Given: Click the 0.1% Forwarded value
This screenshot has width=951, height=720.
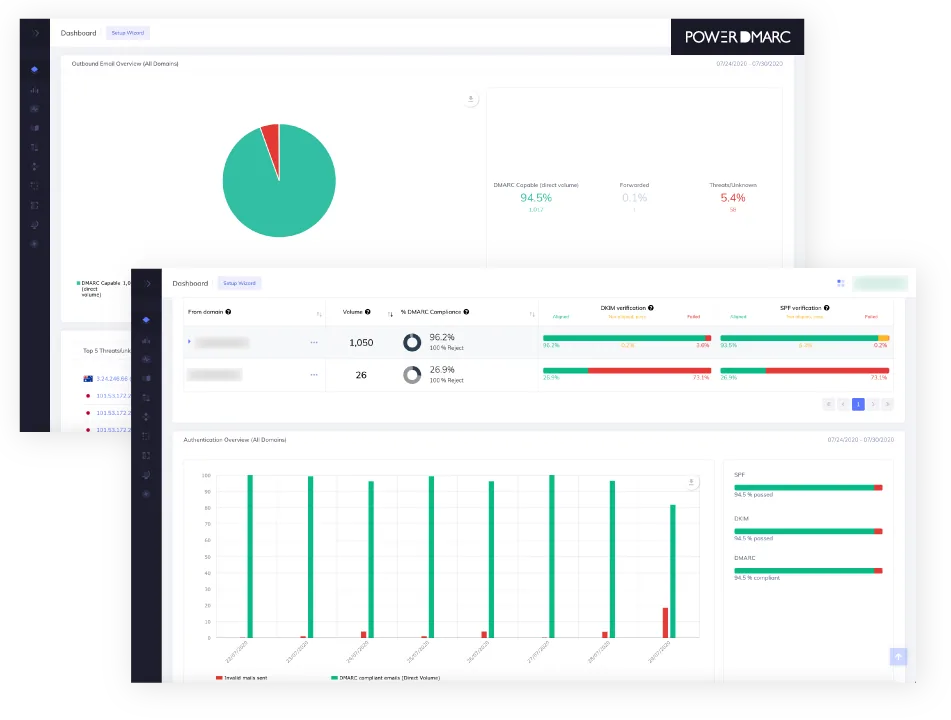Looking at the screenshot, I should [634, 198].
